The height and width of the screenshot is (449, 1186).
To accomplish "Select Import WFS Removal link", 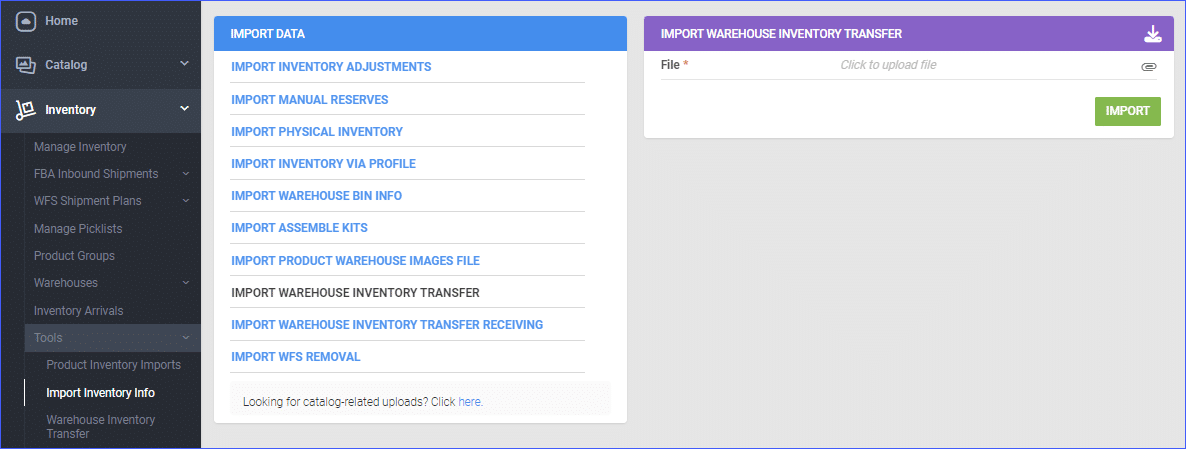I will tap(296, 357).
